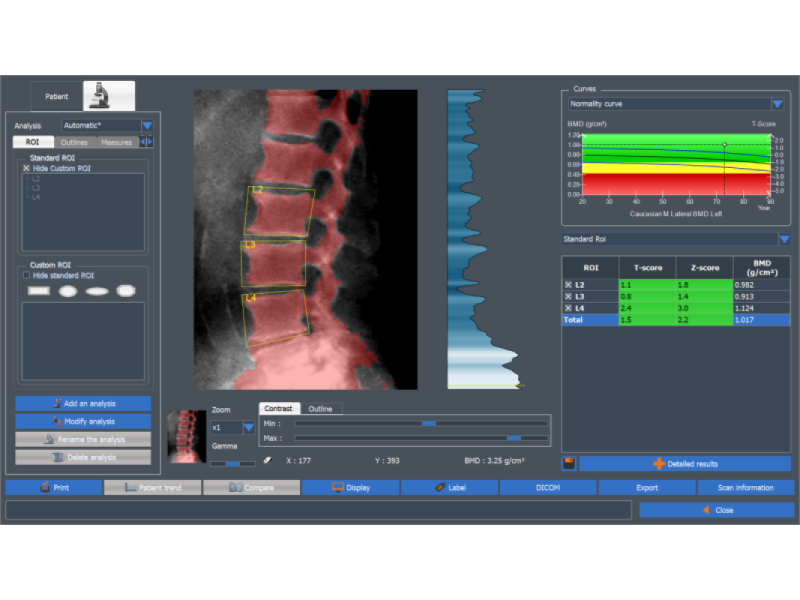The height and width of the screenshot is (600, 800).
Task: Open the microscope analysis tab
Action: [x=108, y=96]
